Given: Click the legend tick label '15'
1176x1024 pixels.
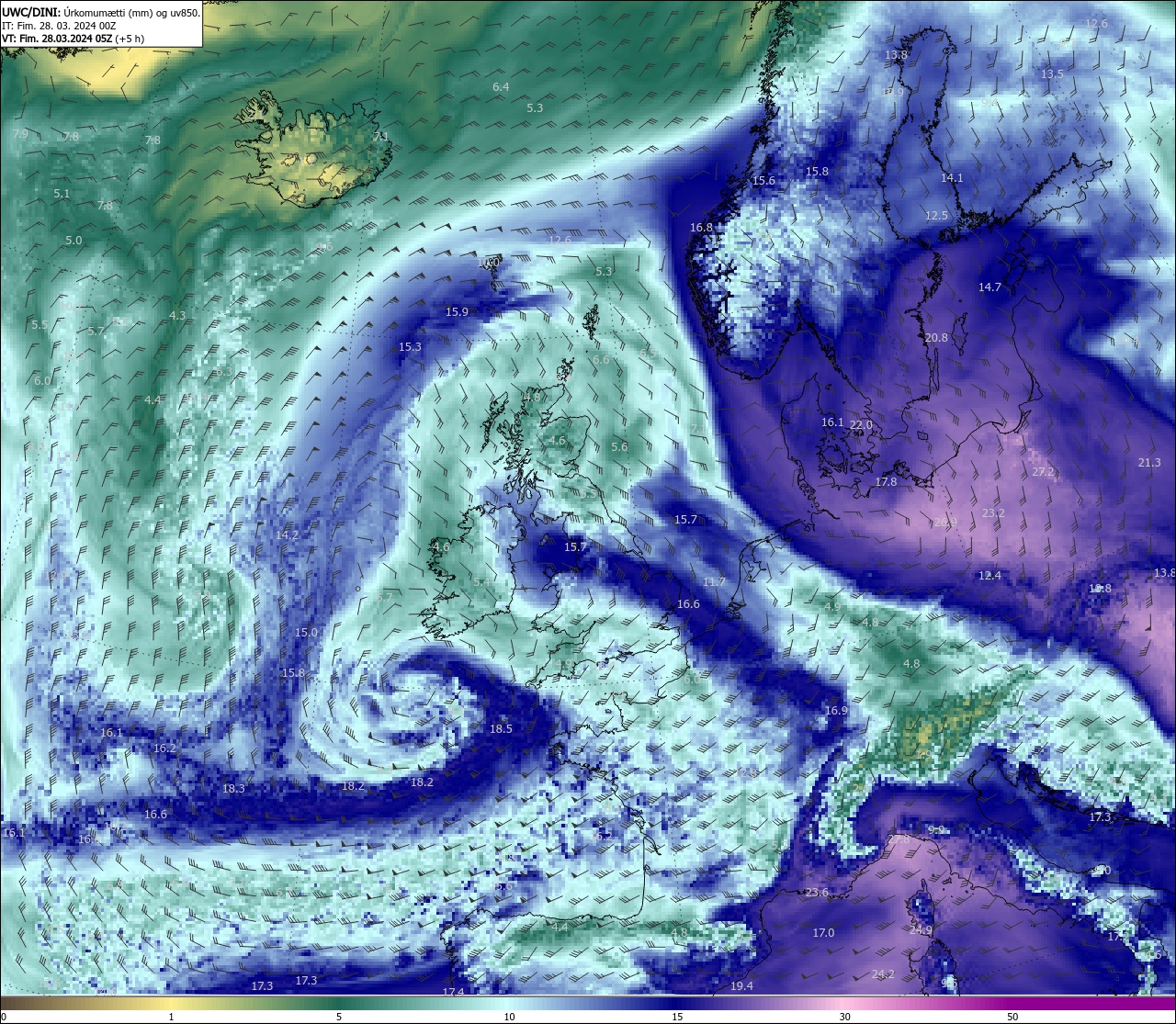Looking at the screenshot, I should [676, 1017].
